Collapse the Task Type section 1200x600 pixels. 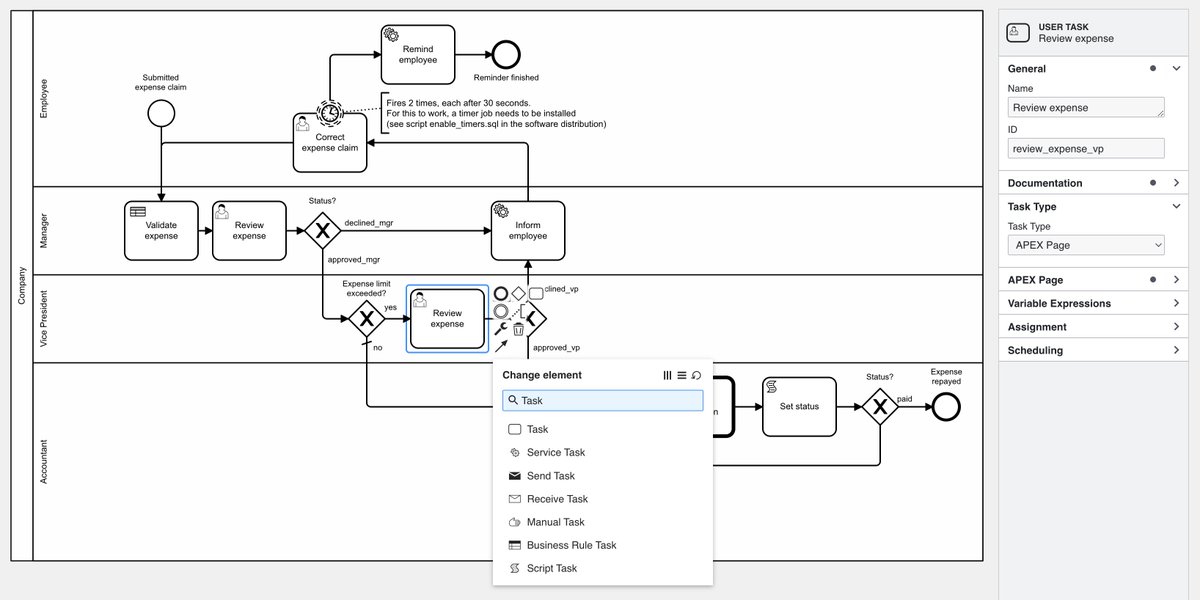pos(1177,207)
